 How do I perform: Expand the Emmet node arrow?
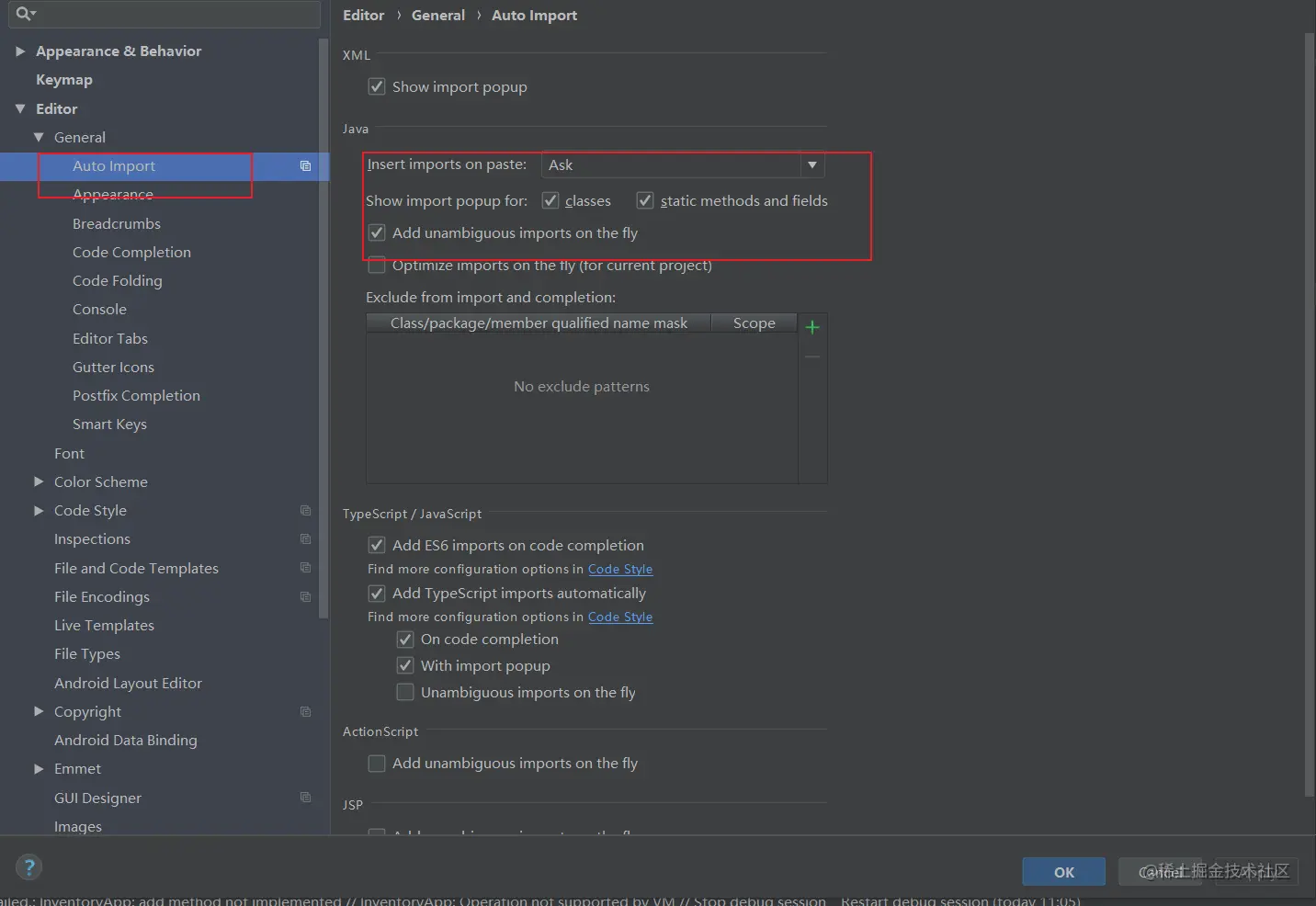[x=39, y=769]
